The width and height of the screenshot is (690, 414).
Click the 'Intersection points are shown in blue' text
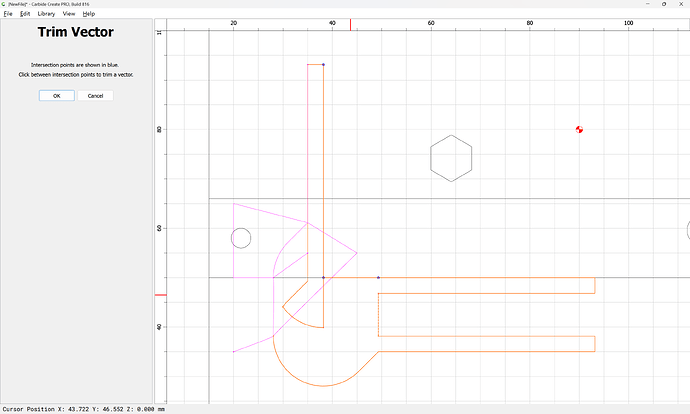(x=75, y=65)
